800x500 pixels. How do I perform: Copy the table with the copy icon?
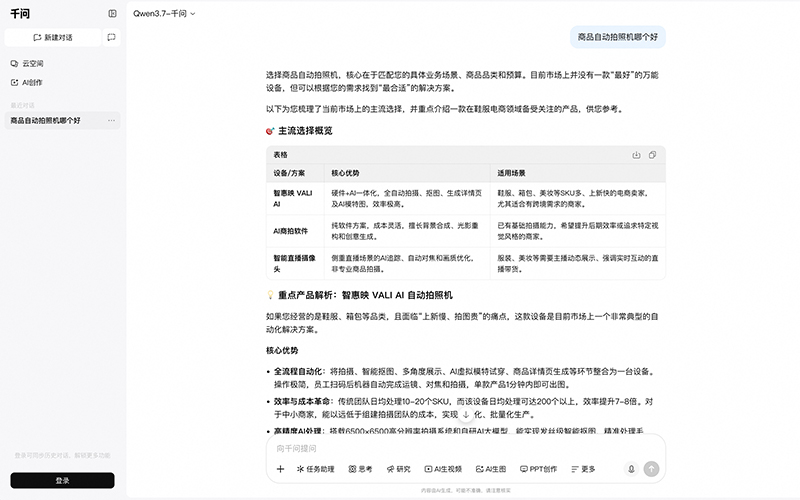652,155
